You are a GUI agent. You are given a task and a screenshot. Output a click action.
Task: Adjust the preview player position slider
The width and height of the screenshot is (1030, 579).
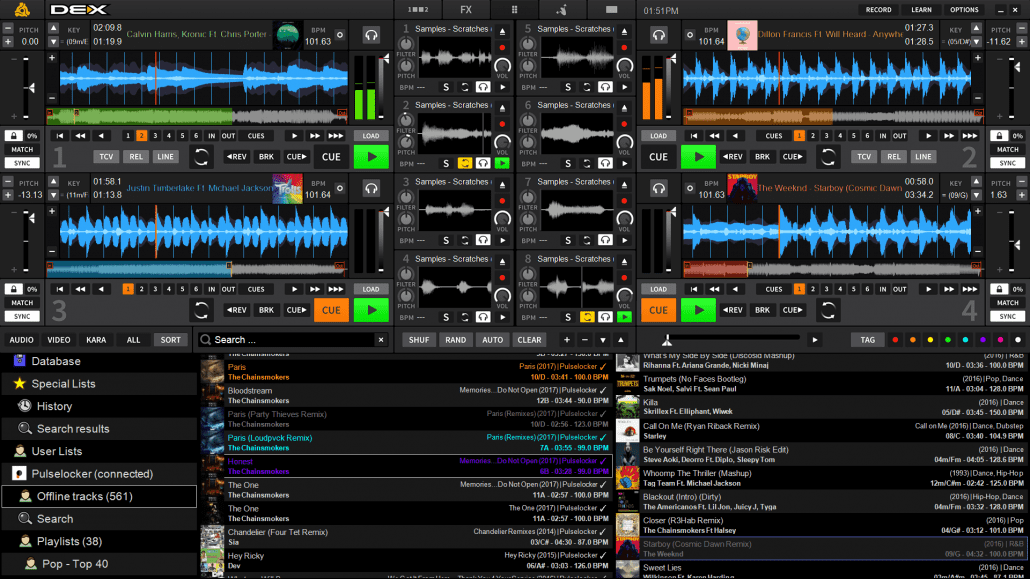731,340
